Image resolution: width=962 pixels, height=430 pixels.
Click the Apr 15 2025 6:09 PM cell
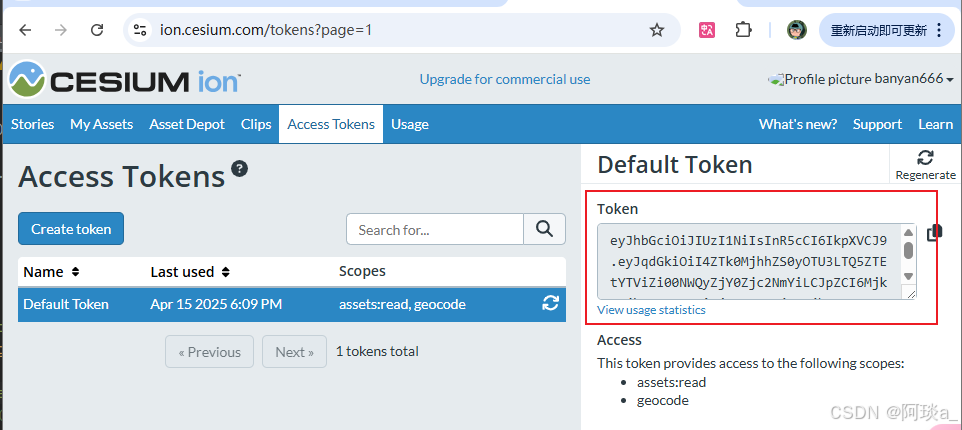pyautogui.click(x=216, y=304)
